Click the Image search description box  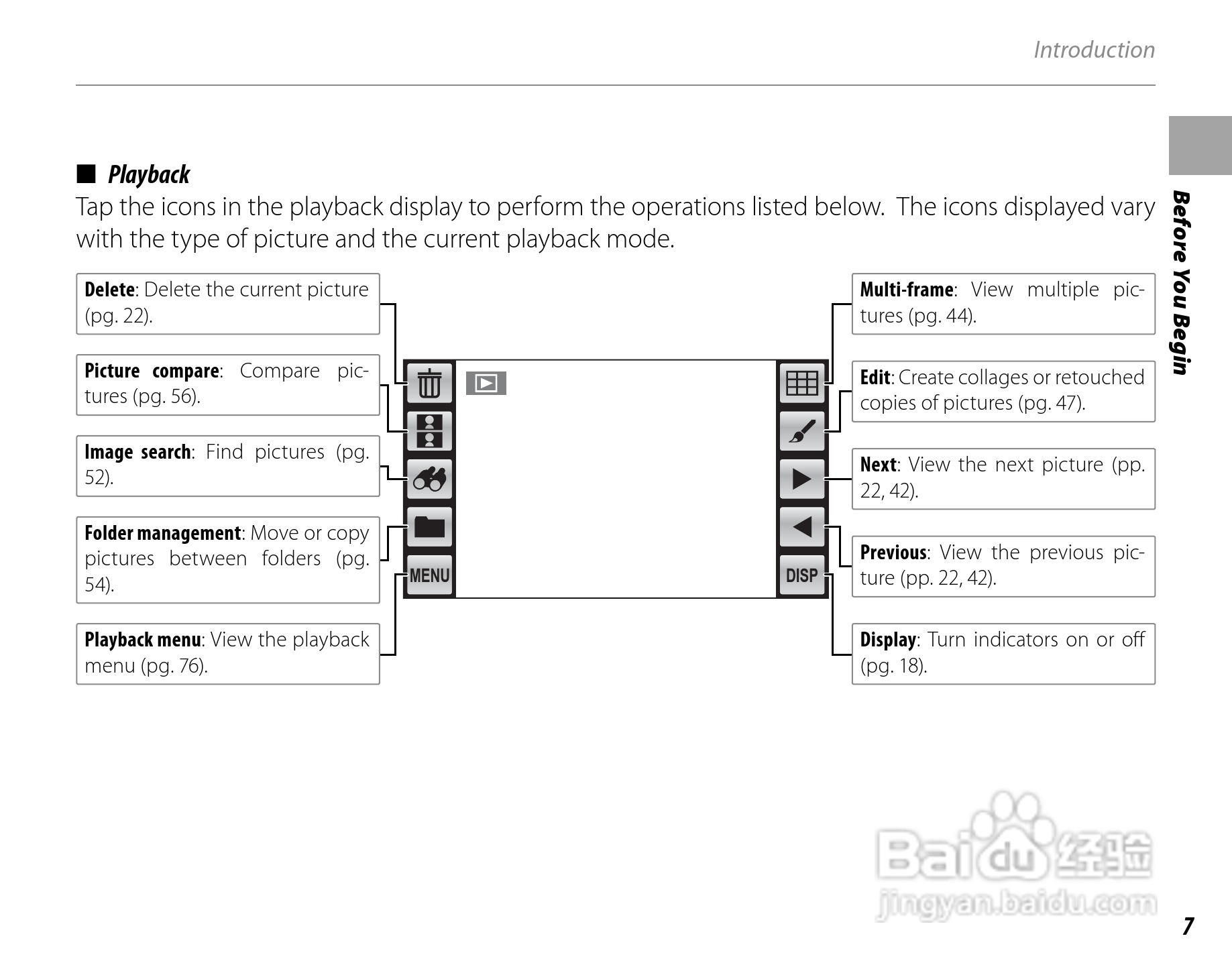tap(228, 466)
